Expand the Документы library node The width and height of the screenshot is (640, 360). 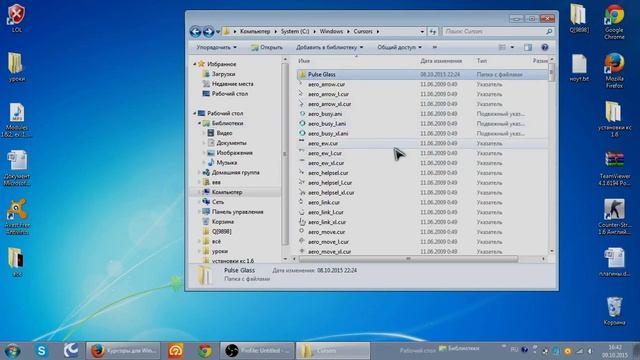(204, 143)
